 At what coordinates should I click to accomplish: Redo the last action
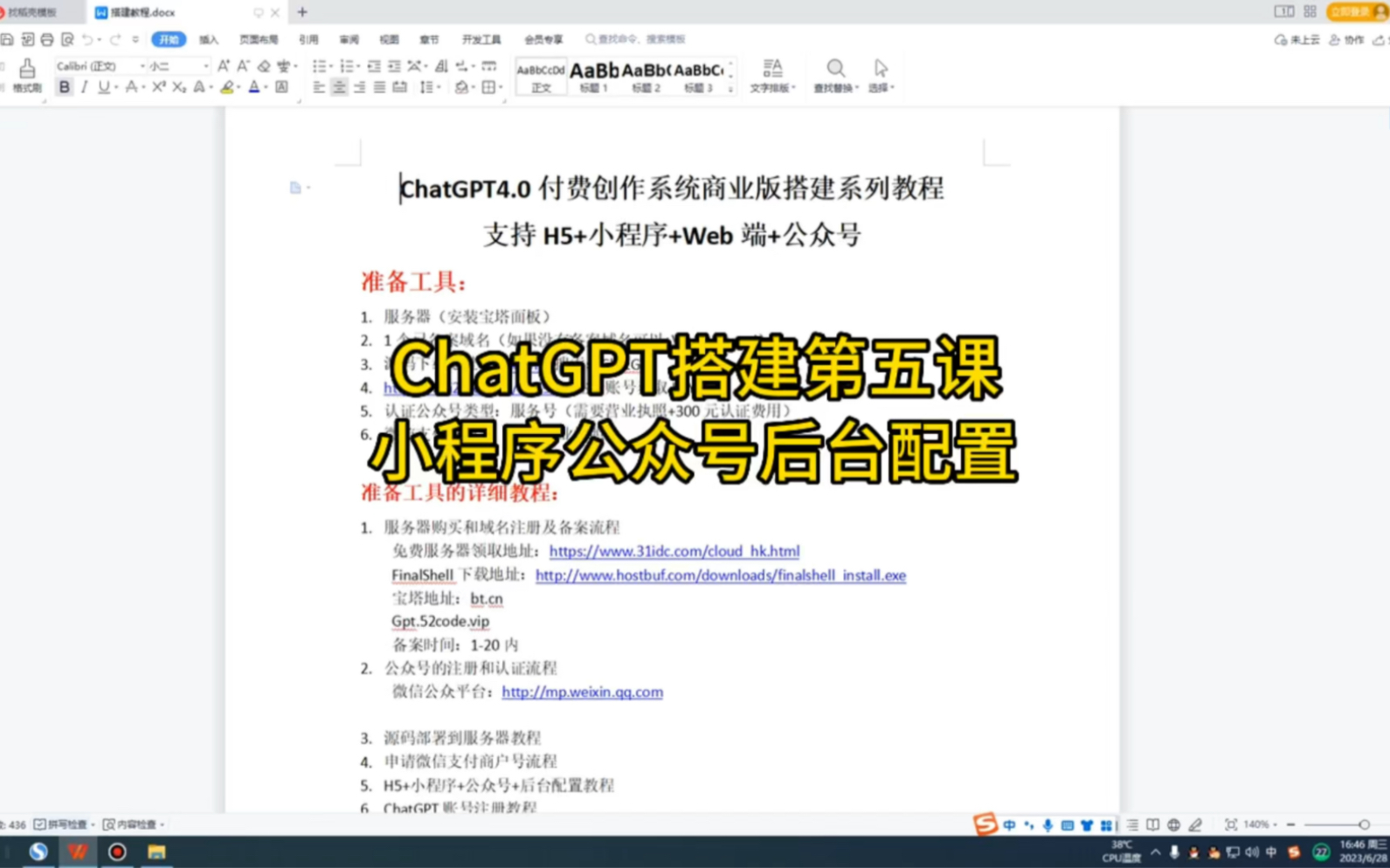click(115, 39)
